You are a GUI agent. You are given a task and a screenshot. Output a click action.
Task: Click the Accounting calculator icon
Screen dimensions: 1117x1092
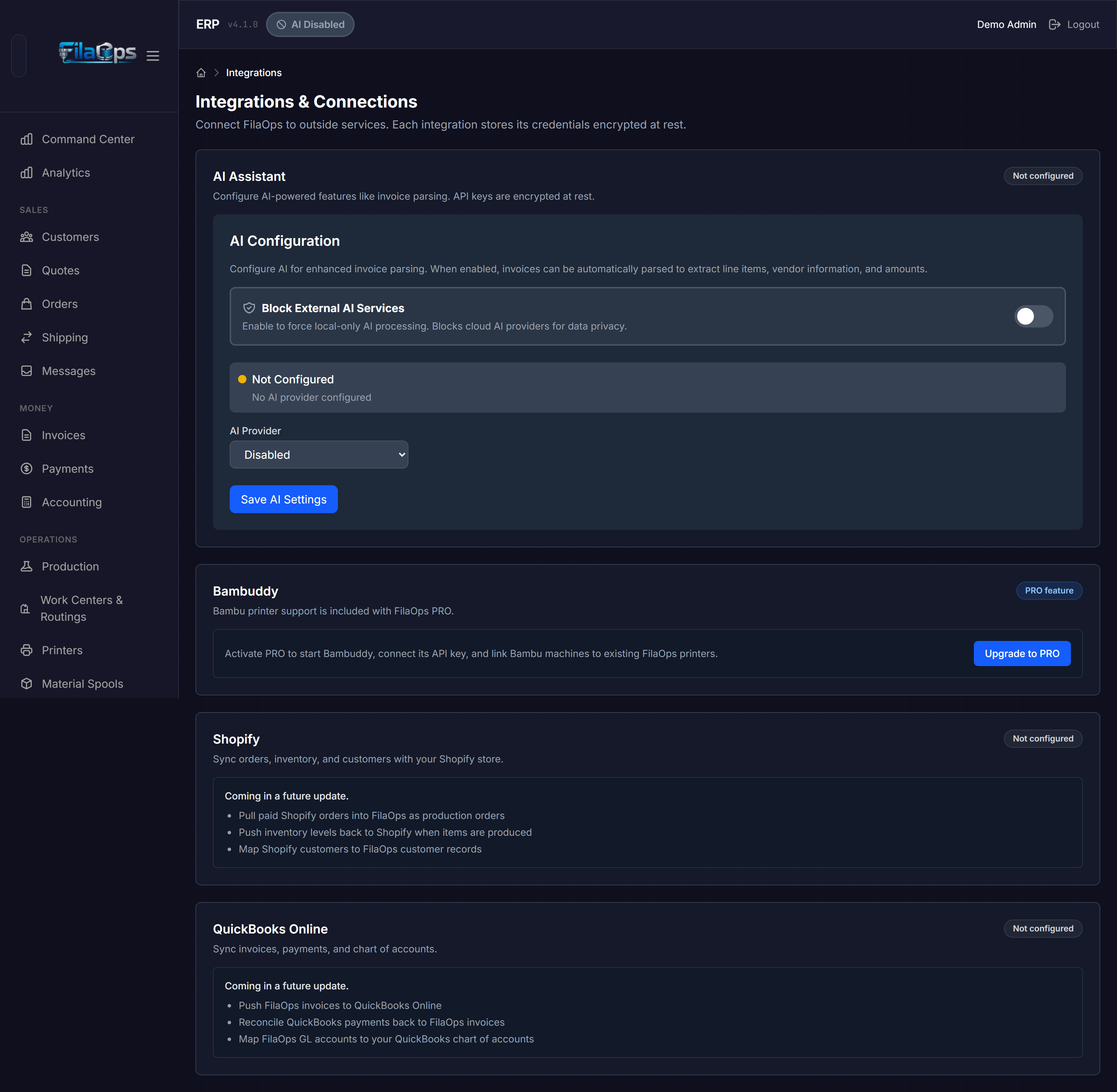click(x=27, y=502)
